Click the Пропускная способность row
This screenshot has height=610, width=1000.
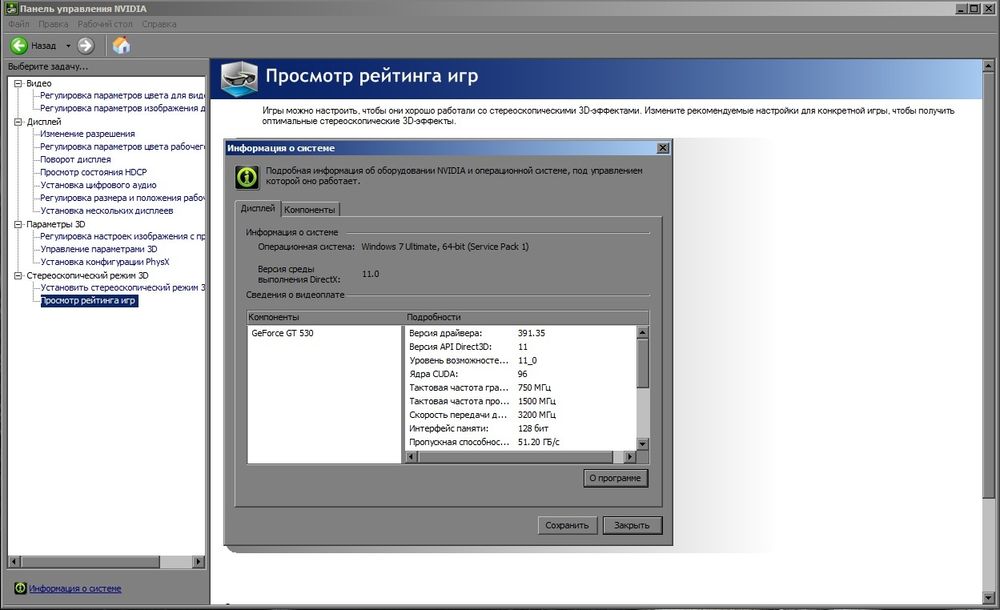pyautogui.click(x=520, y=442)
